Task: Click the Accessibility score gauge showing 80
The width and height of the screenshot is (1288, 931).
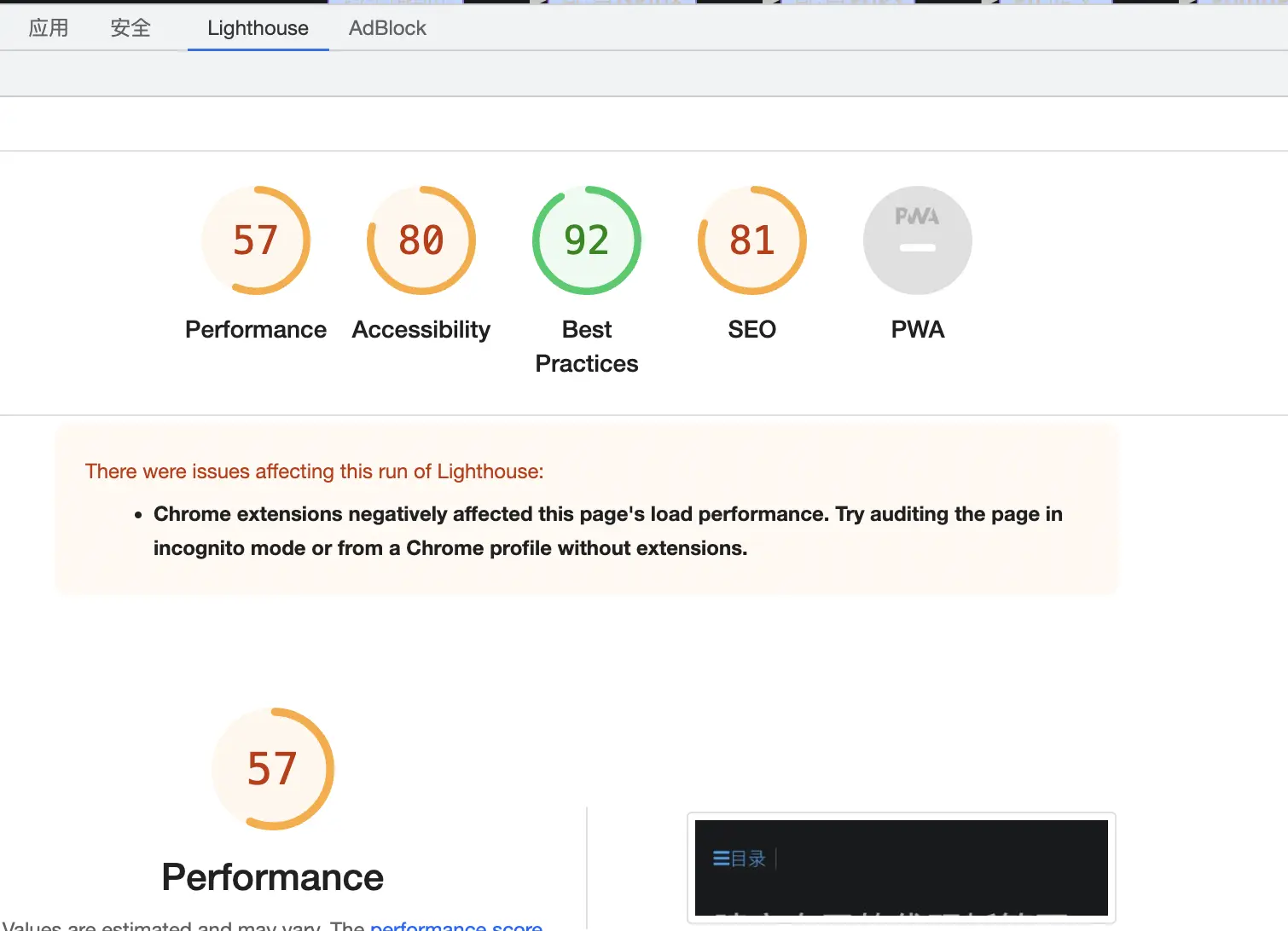Action: pos(421,240)
